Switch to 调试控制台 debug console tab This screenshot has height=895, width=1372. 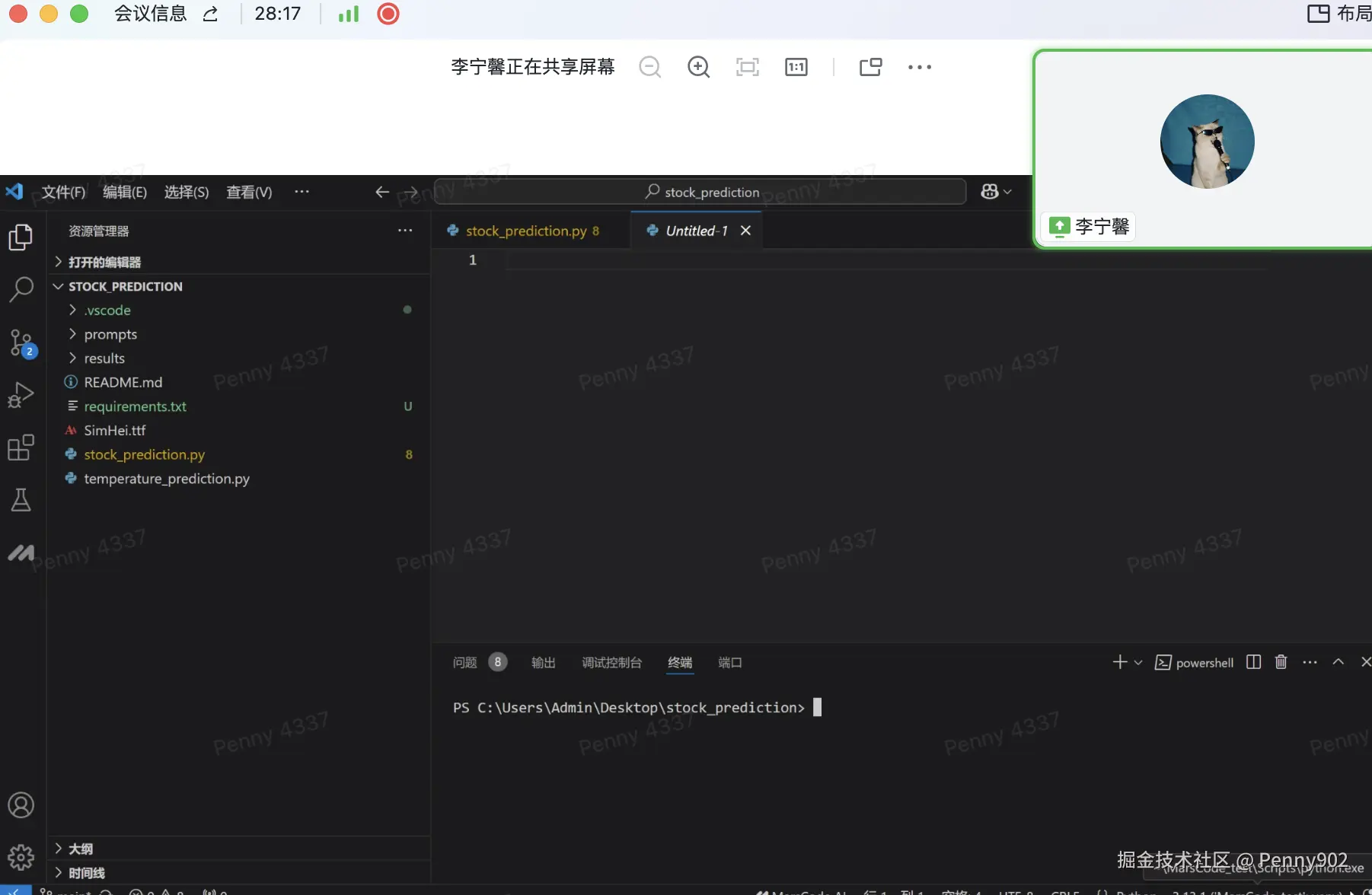[612, 663]
